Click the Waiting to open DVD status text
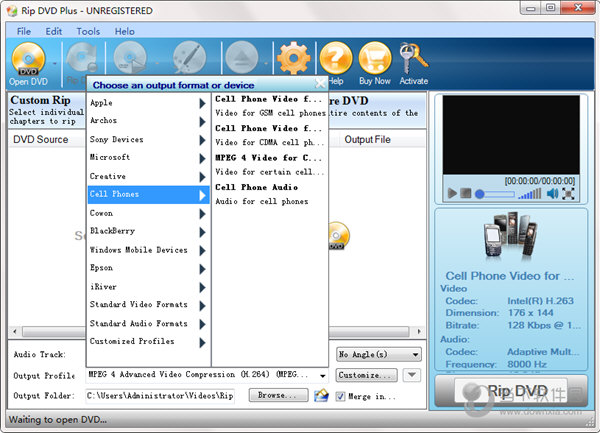The width and height of the screenshot is (600, 433). (58, 420)
